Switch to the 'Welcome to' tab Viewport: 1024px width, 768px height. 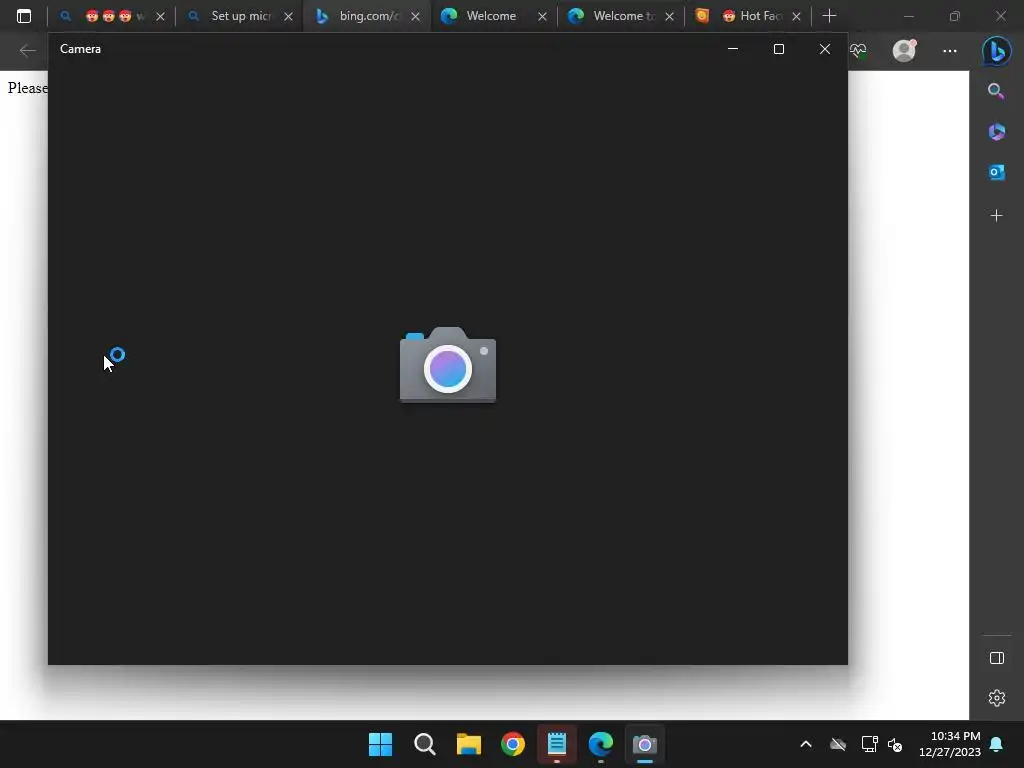click(x=620, y=16)
